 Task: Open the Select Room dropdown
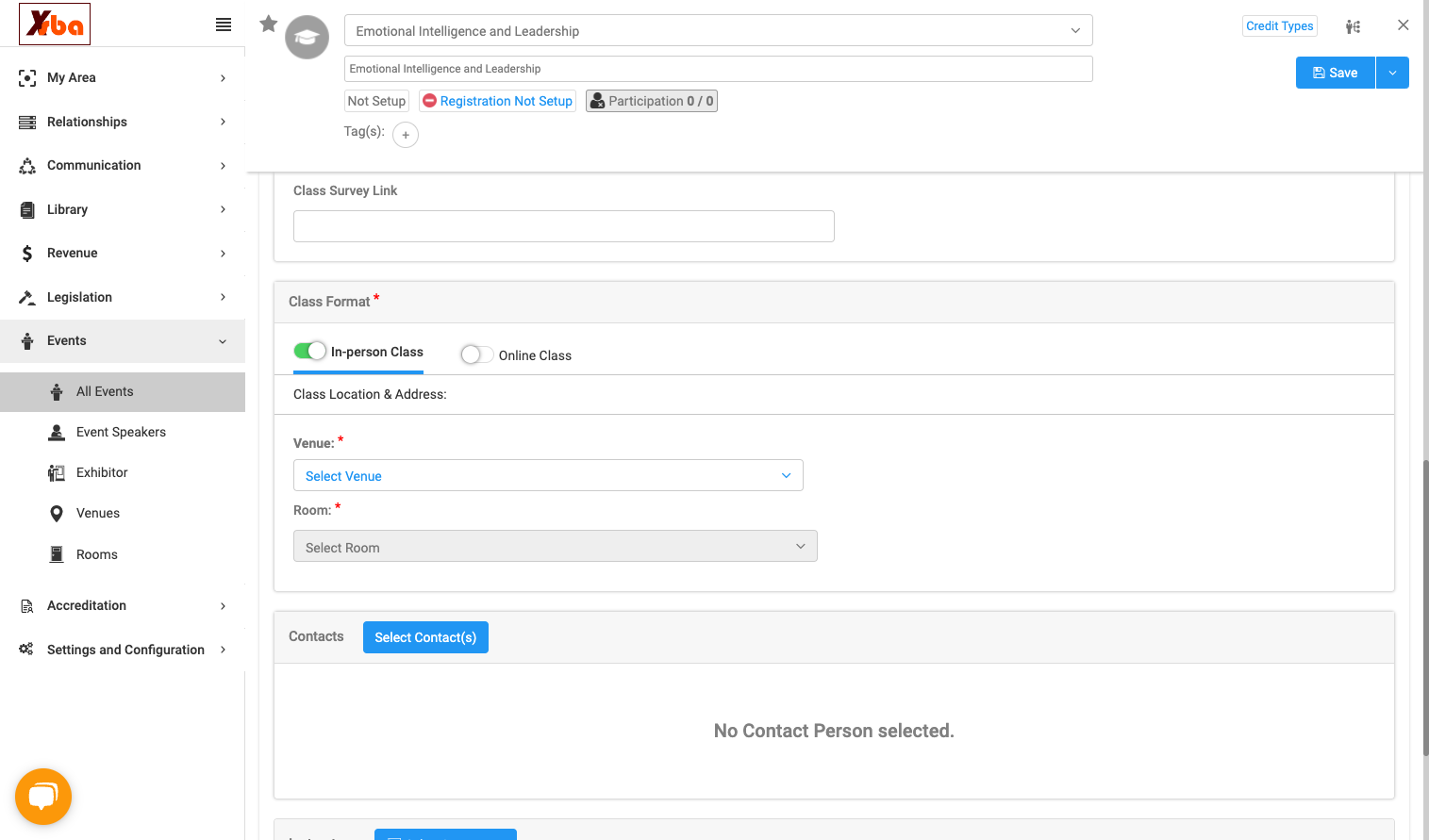555,546
